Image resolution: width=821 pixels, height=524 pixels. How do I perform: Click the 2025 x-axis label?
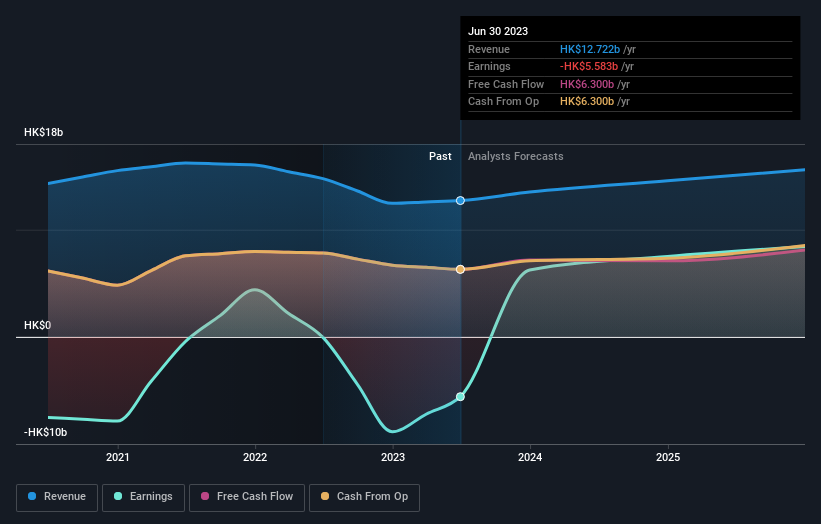click(x=668, y=457)
